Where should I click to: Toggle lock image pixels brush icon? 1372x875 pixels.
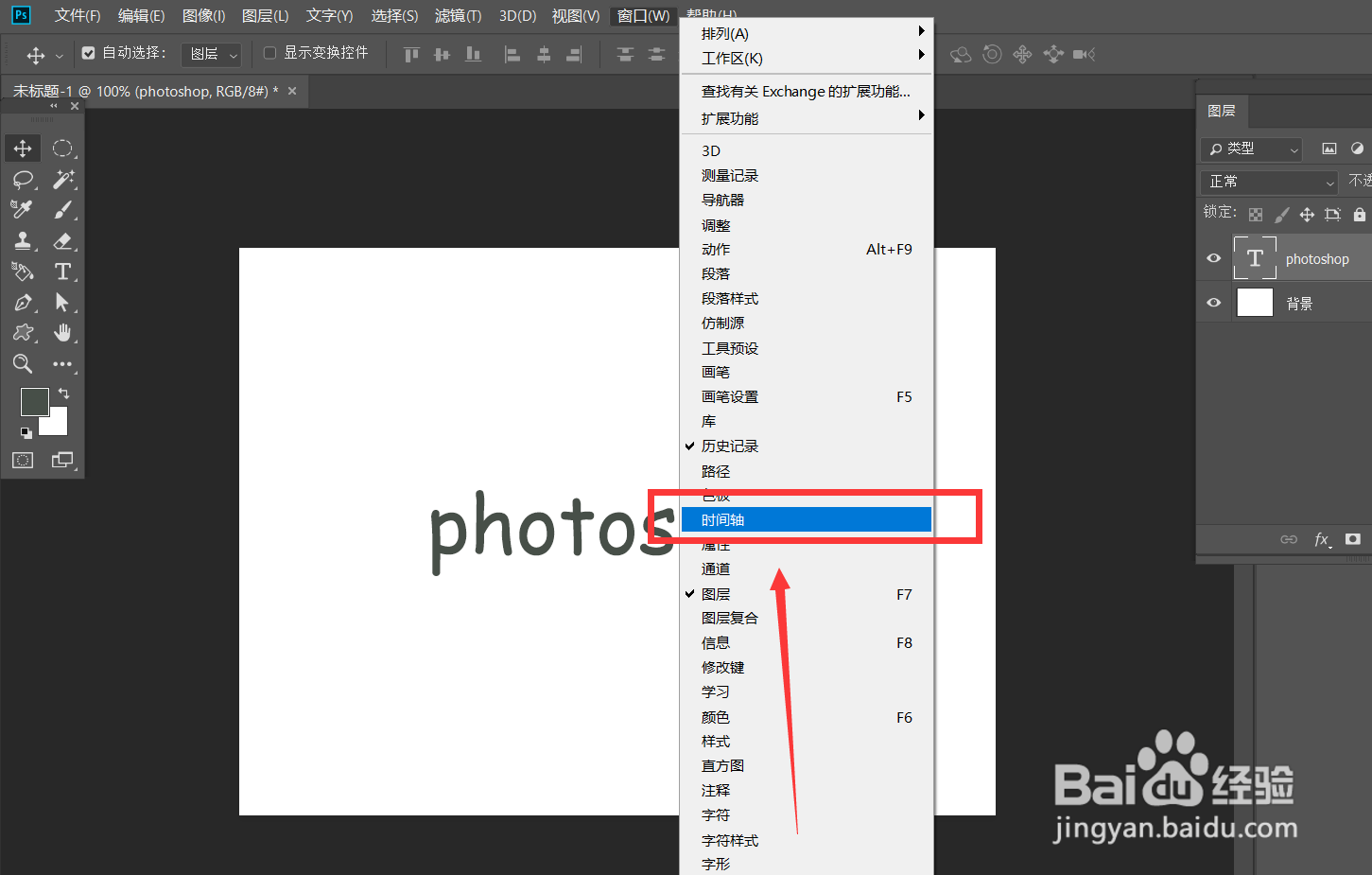[x=1281, y=215]
